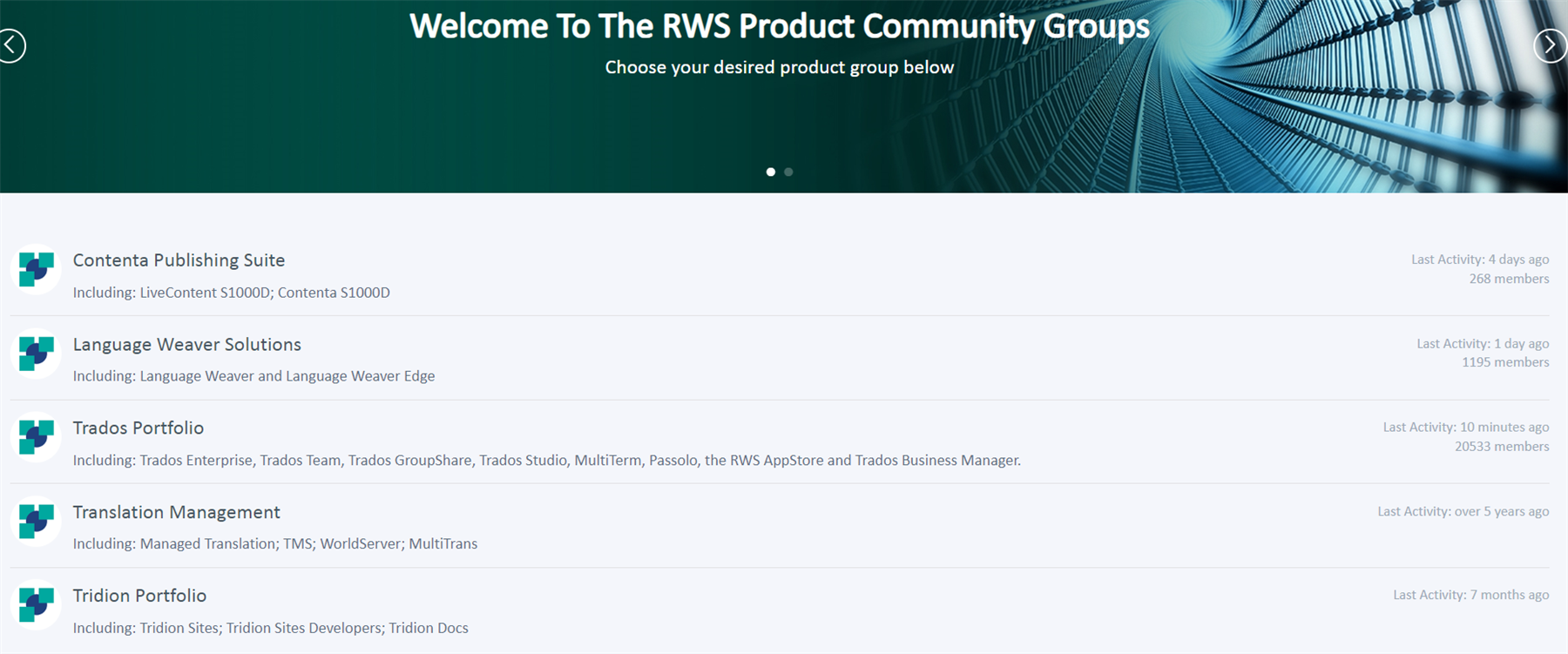Click Tridion Portfolio group logo

pos(36,604)
